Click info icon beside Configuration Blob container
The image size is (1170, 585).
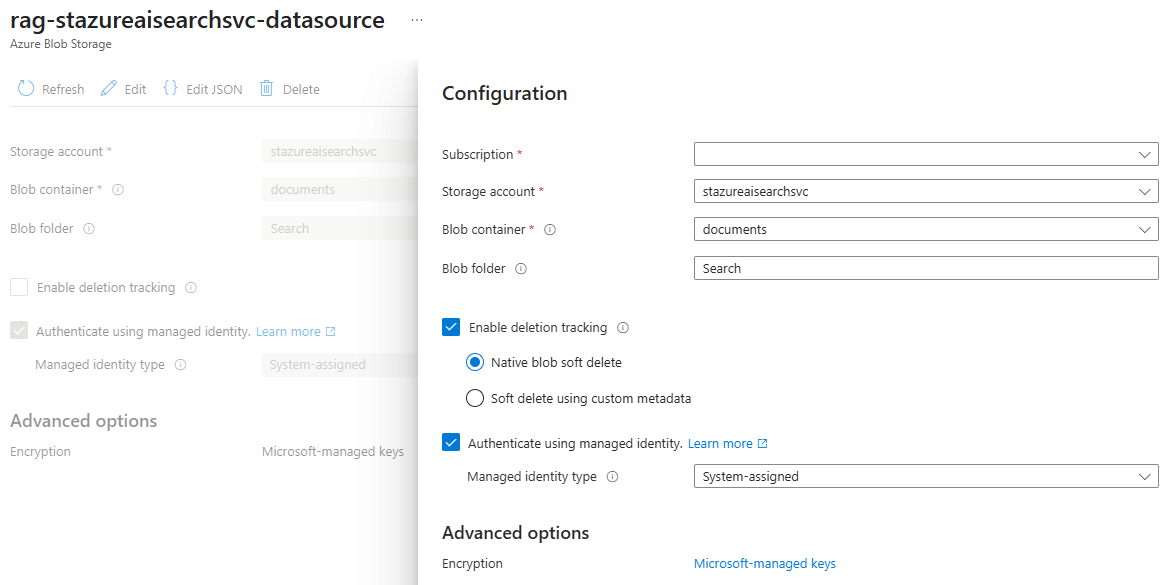click(x=551, y=230)
